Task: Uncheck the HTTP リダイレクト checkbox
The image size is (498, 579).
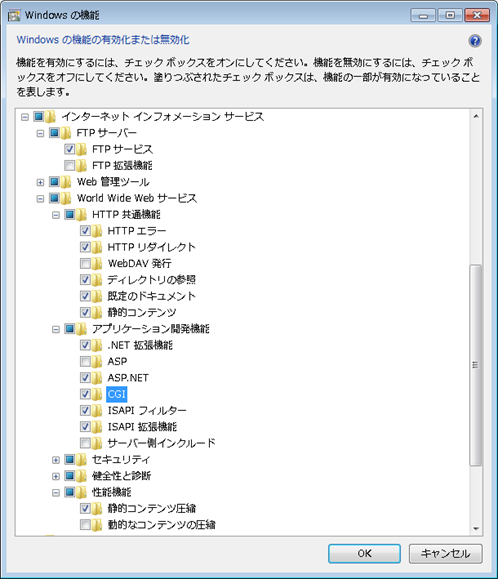Action: tap(85, 247)
